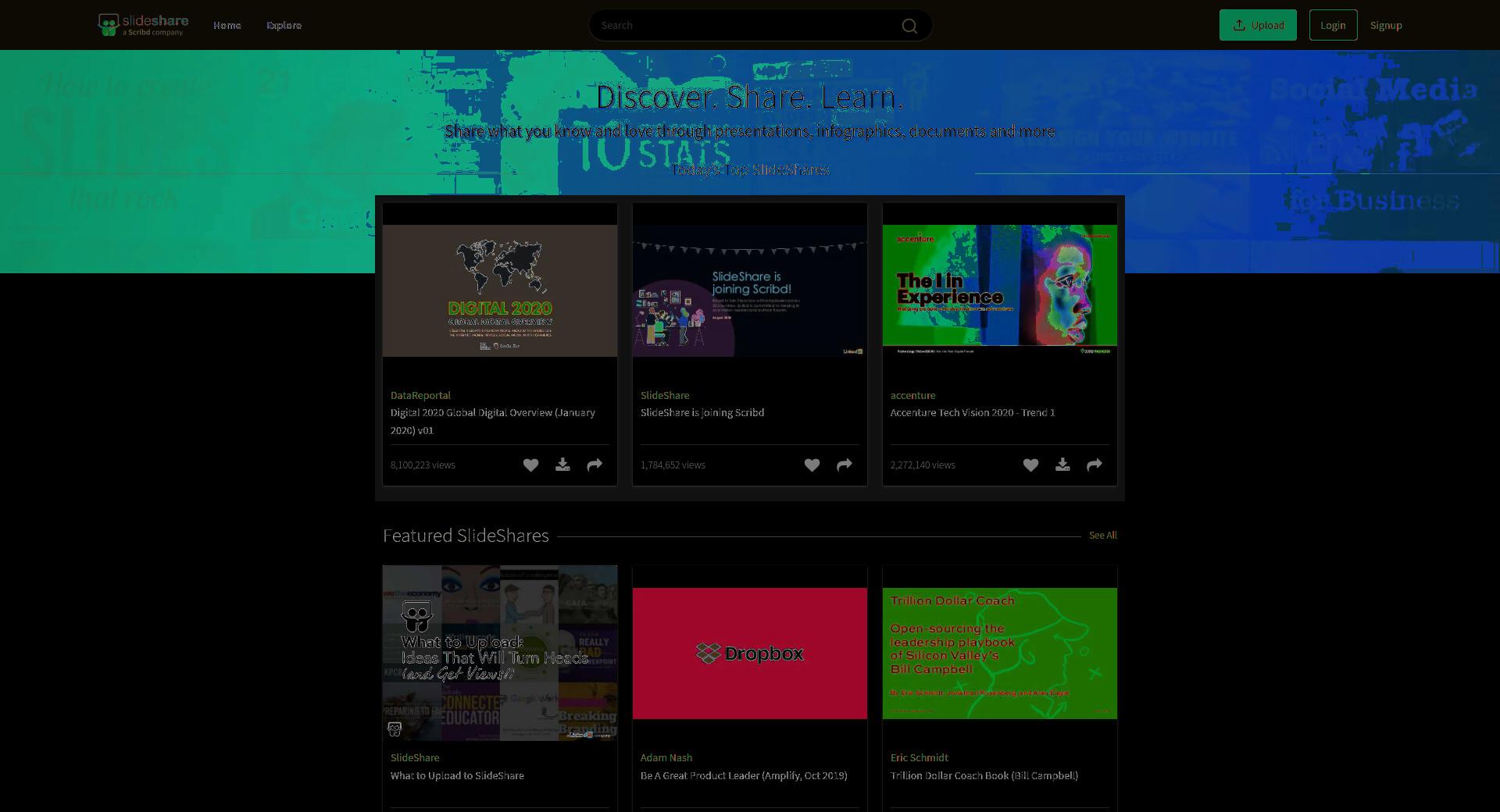Click the search magnifier icon

click(x=909, y=26)
